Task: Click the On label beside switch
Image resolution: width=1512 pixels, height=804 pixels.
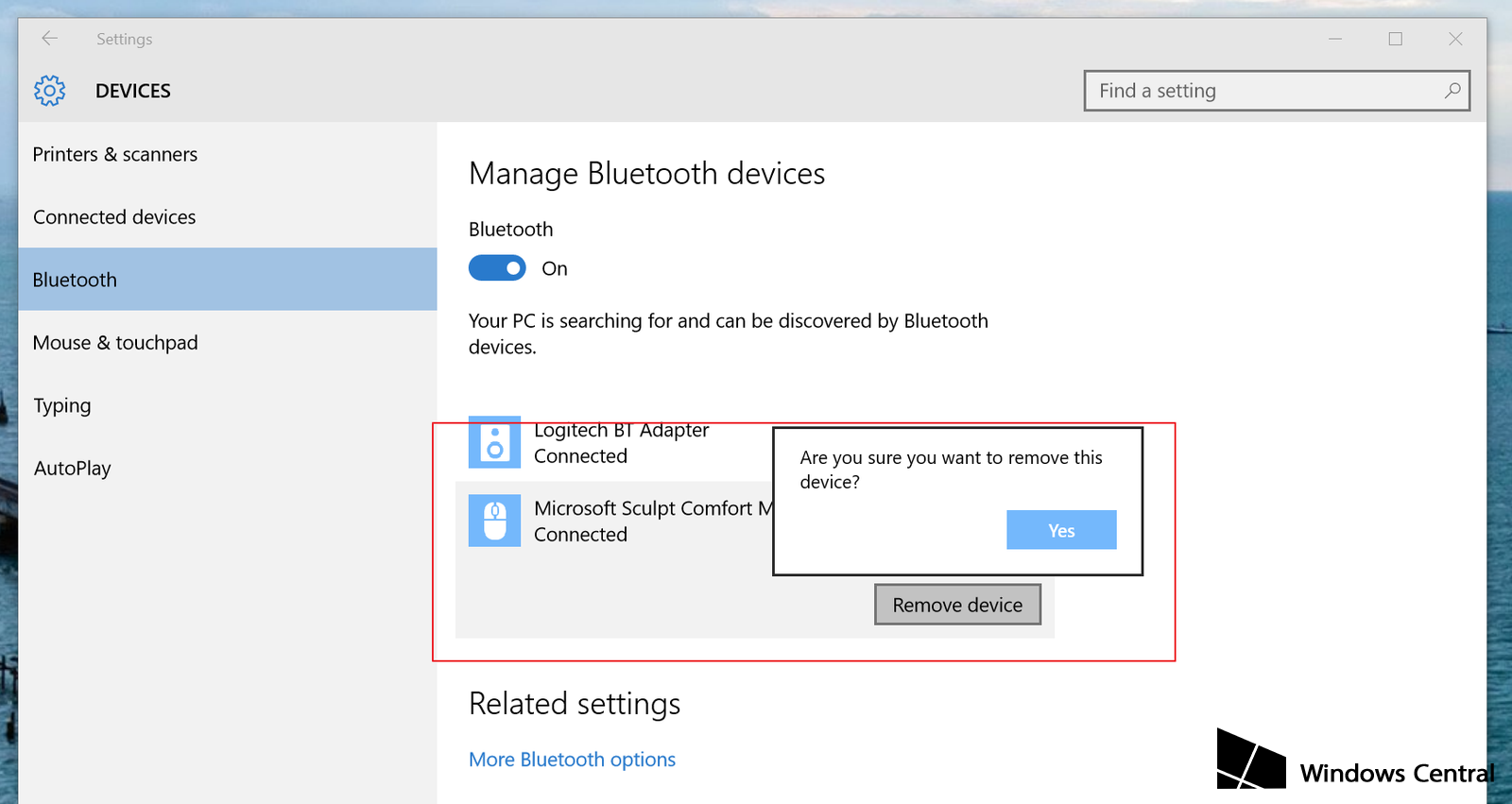Action: click(555, 268)
